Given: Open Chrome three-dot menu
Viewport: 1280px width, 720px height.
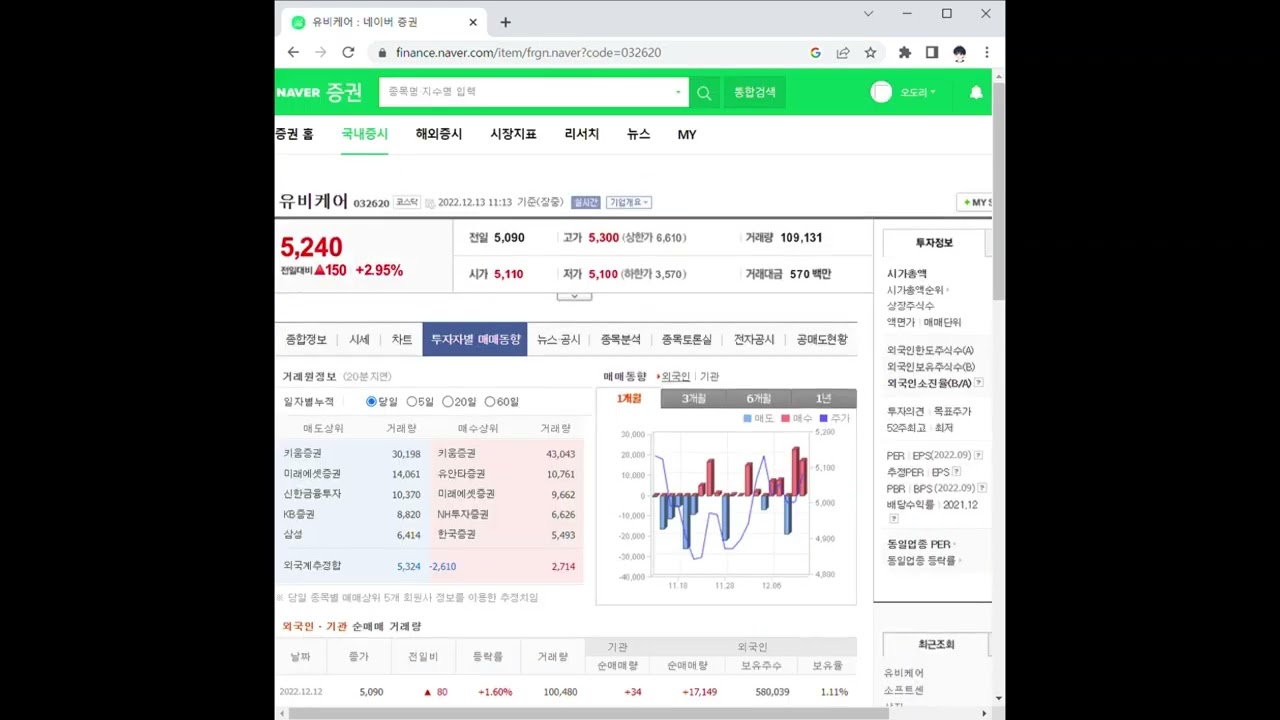Looking at the screenshot, I should tap(986, 52).
